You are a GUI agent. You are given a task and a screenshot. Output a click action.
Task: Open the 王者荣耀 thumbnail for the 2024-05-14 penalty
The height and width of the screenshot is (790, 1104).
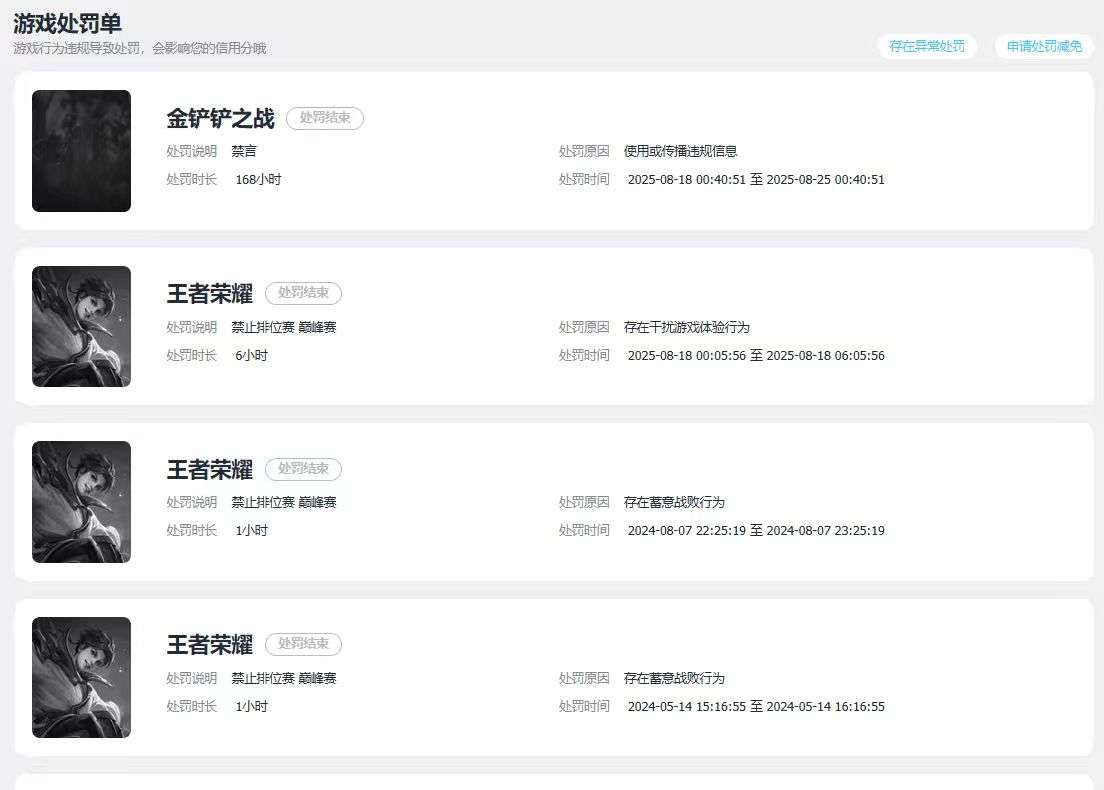tap(82, 677)
